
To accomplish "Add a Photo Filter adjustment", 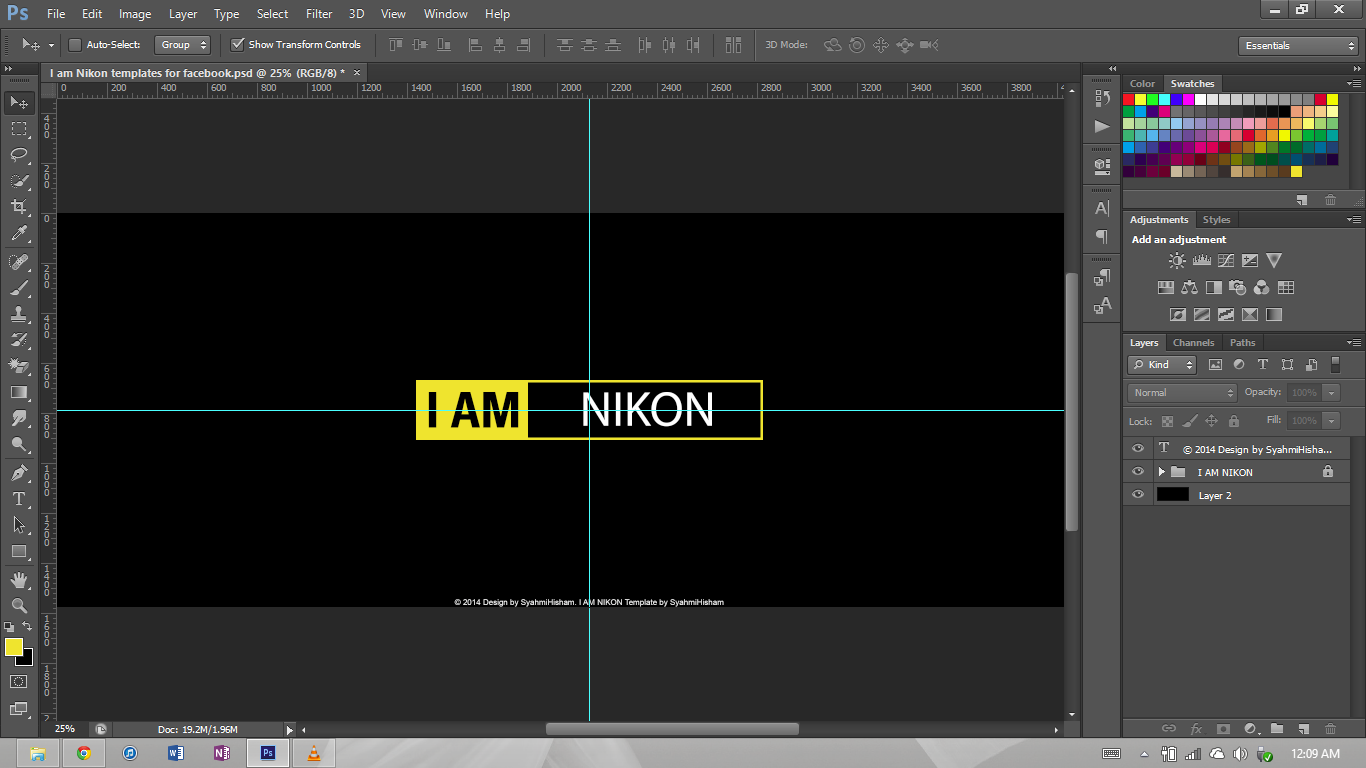I will pyautogui.click(x=1237, y=287).
